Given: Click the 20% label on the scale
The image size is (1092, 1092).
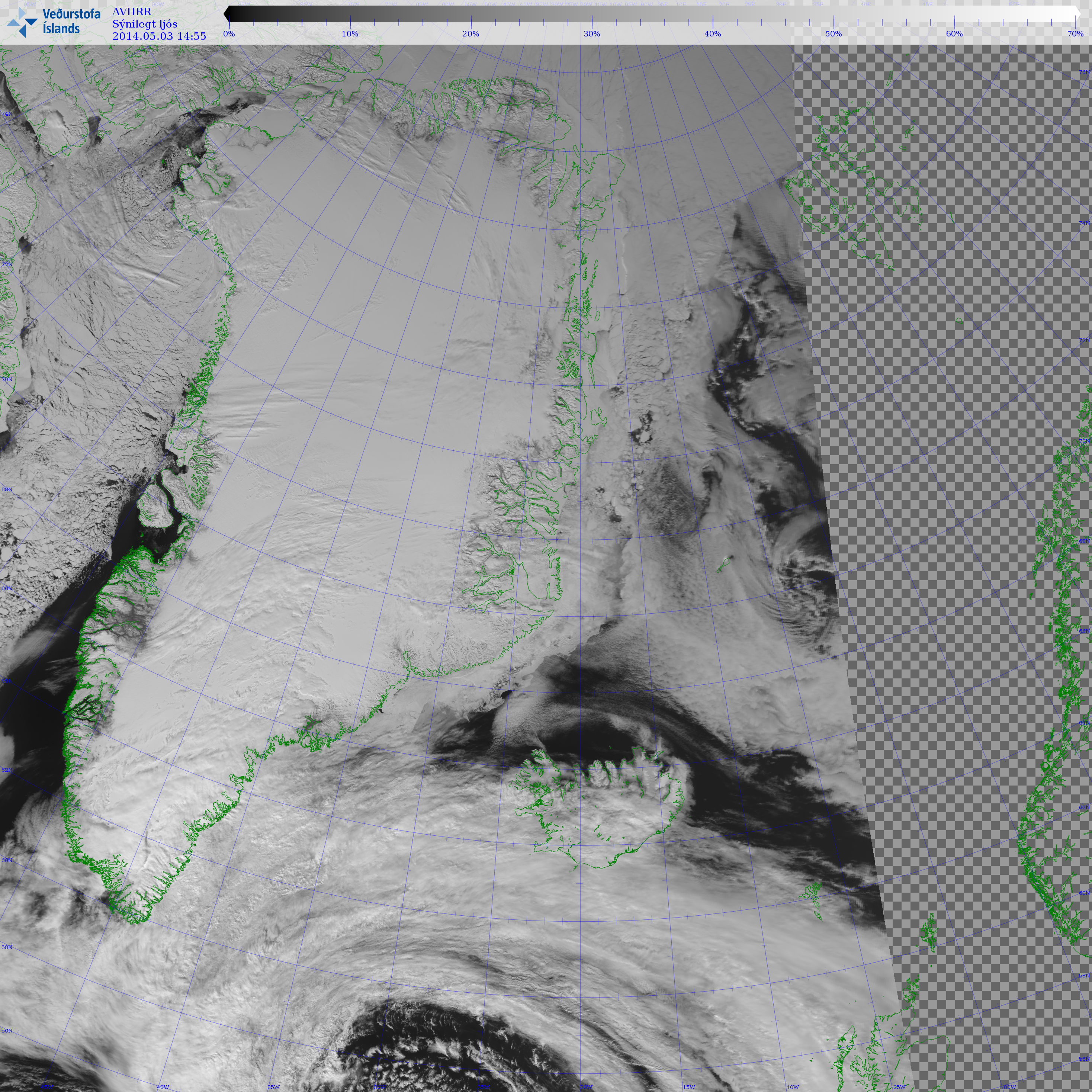Looking at the screenshot, I should [471, 34].
